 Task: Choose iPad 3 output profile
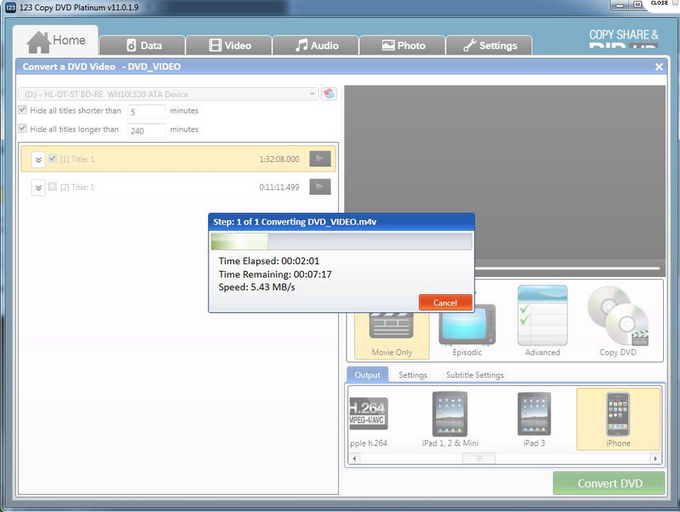click(x=534, y=420)
